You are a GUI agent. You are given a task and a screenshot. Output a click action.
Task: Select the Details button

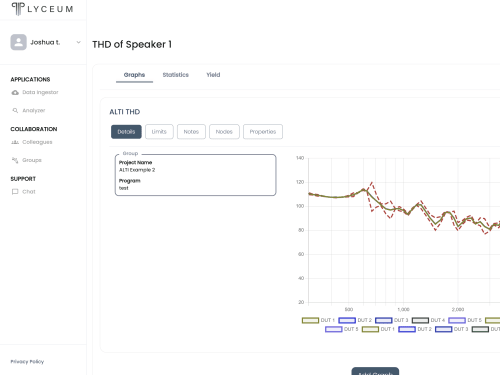click(x=126, y=132)
